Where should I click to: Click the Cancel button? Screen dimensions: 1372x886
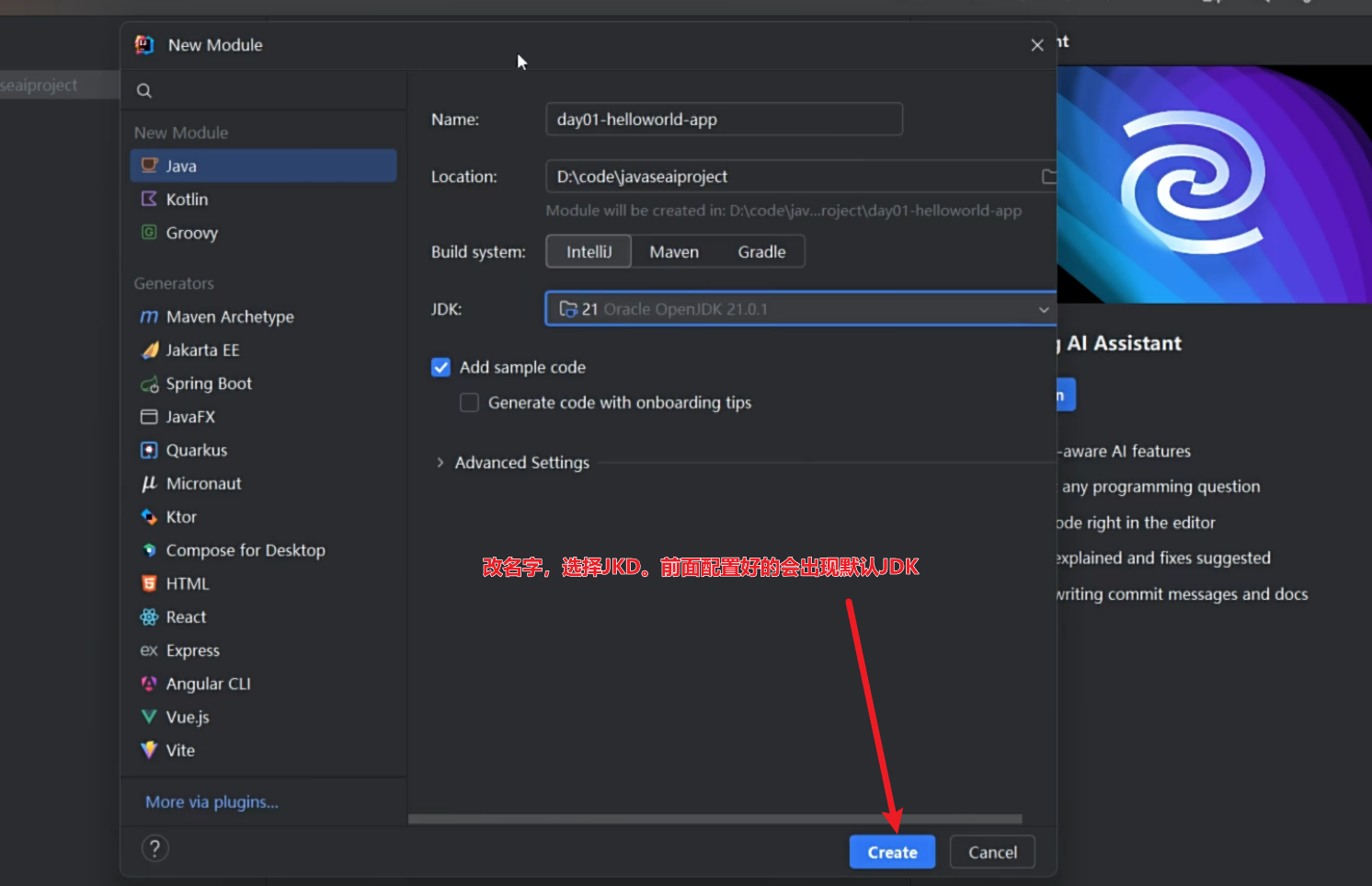(992, 852)
